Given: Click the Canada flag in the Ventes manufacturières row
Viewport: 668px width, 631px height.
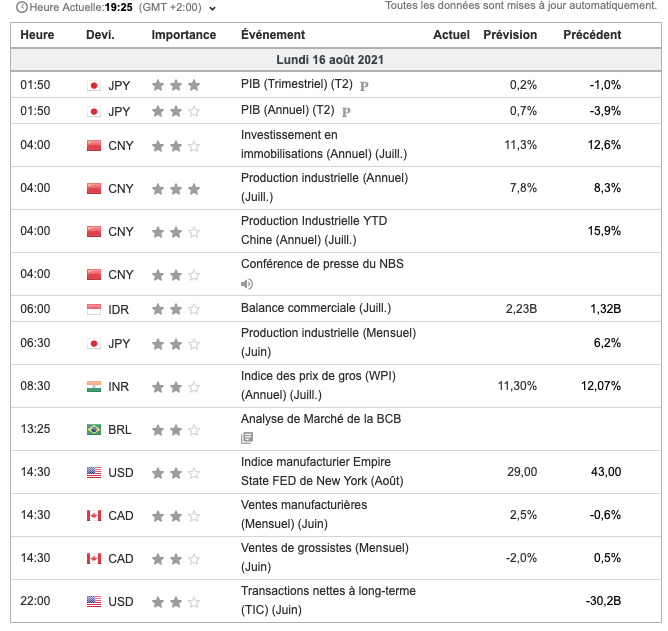Looking at the screenshot, I should tap(94, 515).
